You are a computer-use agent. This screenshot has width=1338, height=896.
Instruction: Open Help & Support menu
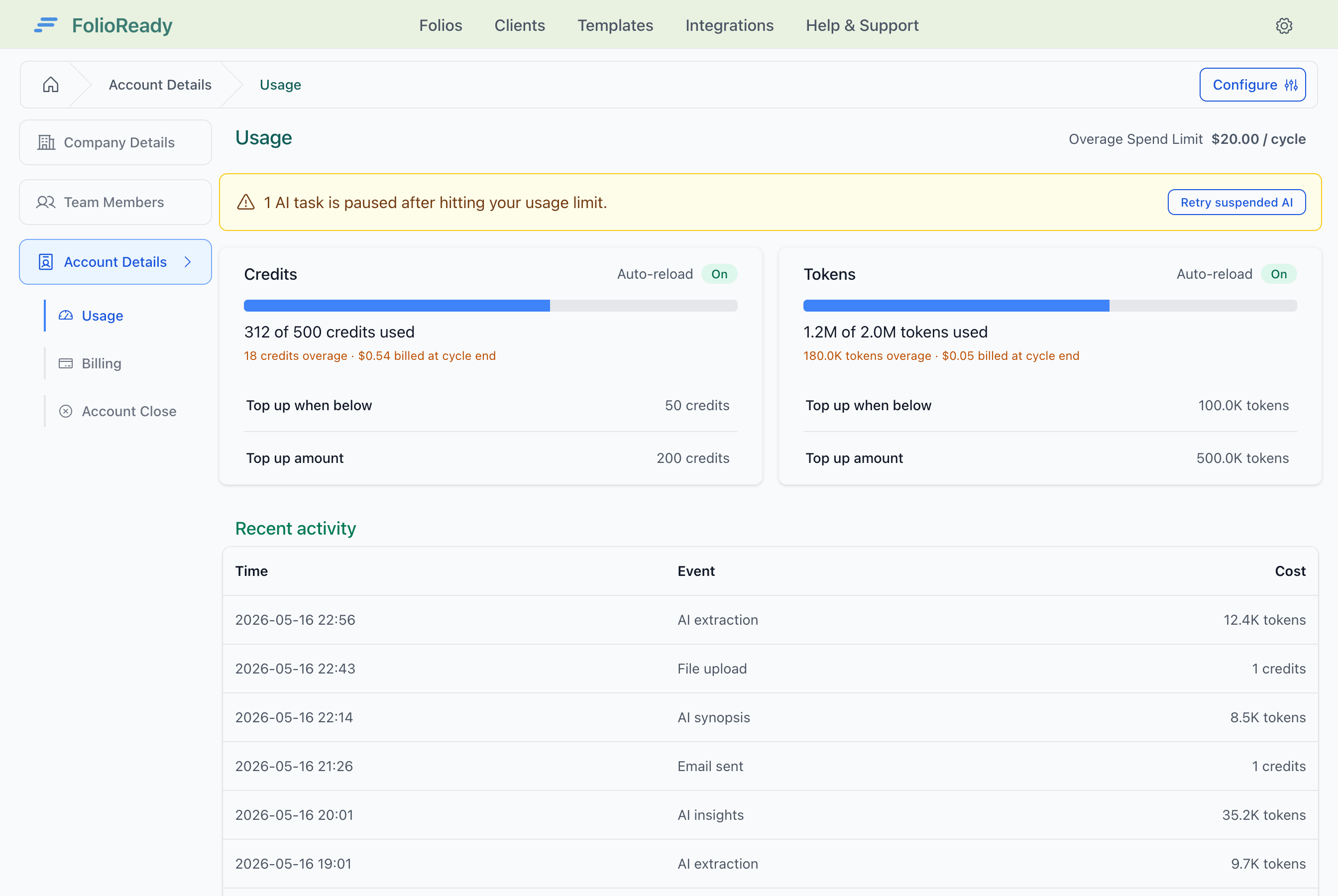click(862, 26)
